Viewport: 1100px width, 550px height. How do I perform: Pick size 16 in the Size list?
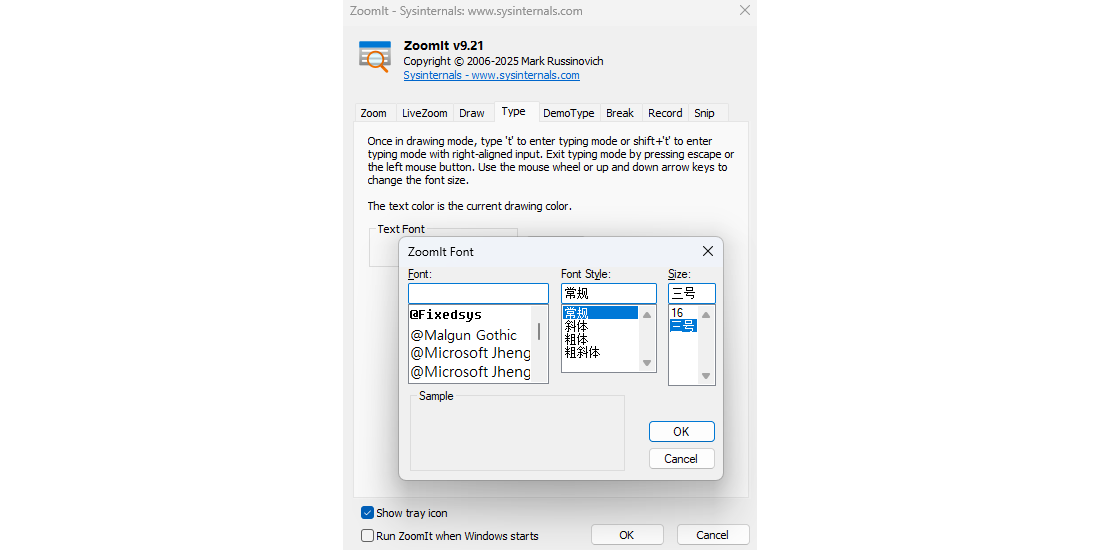click(678, 313)
